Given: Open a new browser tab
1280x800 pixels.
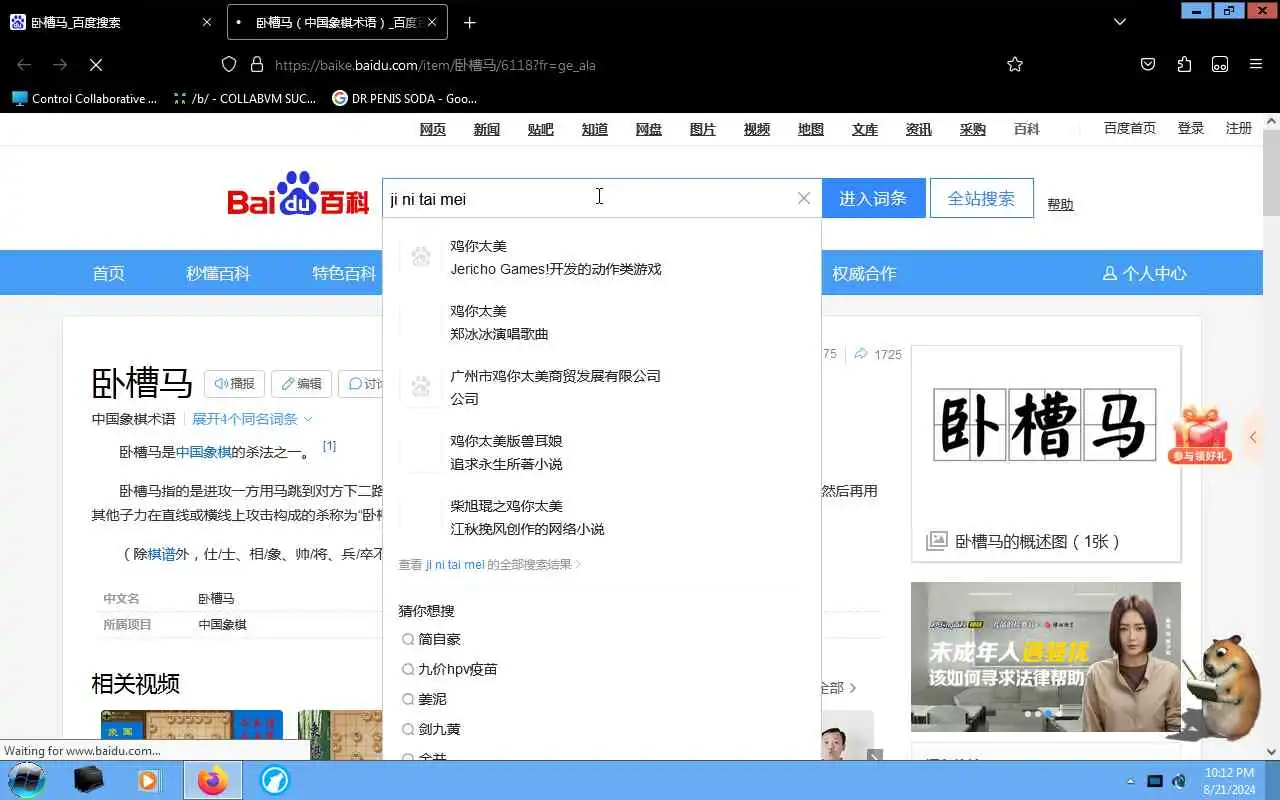Looking at the screenshot, I should click(x=470, y=22).
